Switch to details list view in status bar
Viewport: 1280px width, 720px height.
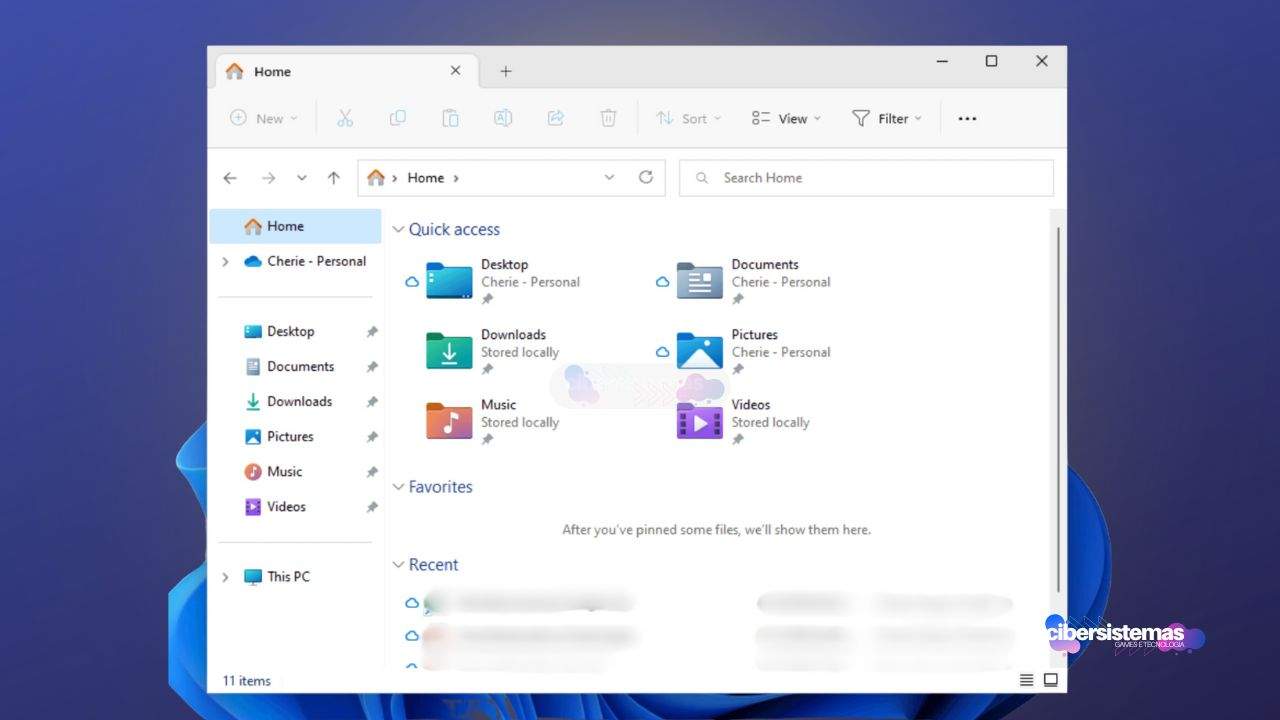[1026, 680]
